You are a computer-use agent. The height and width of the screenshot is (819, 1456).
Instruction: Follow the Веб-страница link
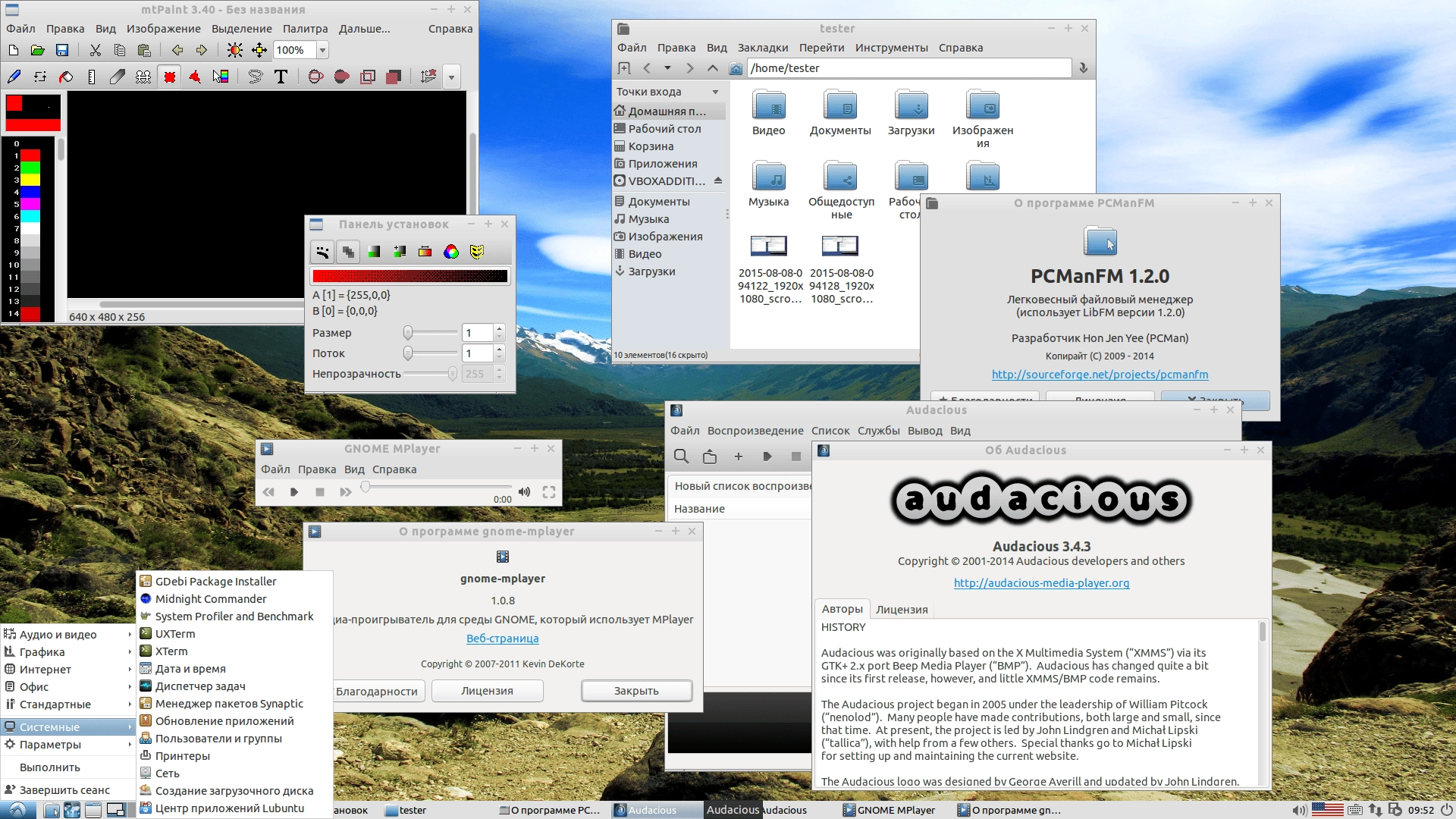503,639
